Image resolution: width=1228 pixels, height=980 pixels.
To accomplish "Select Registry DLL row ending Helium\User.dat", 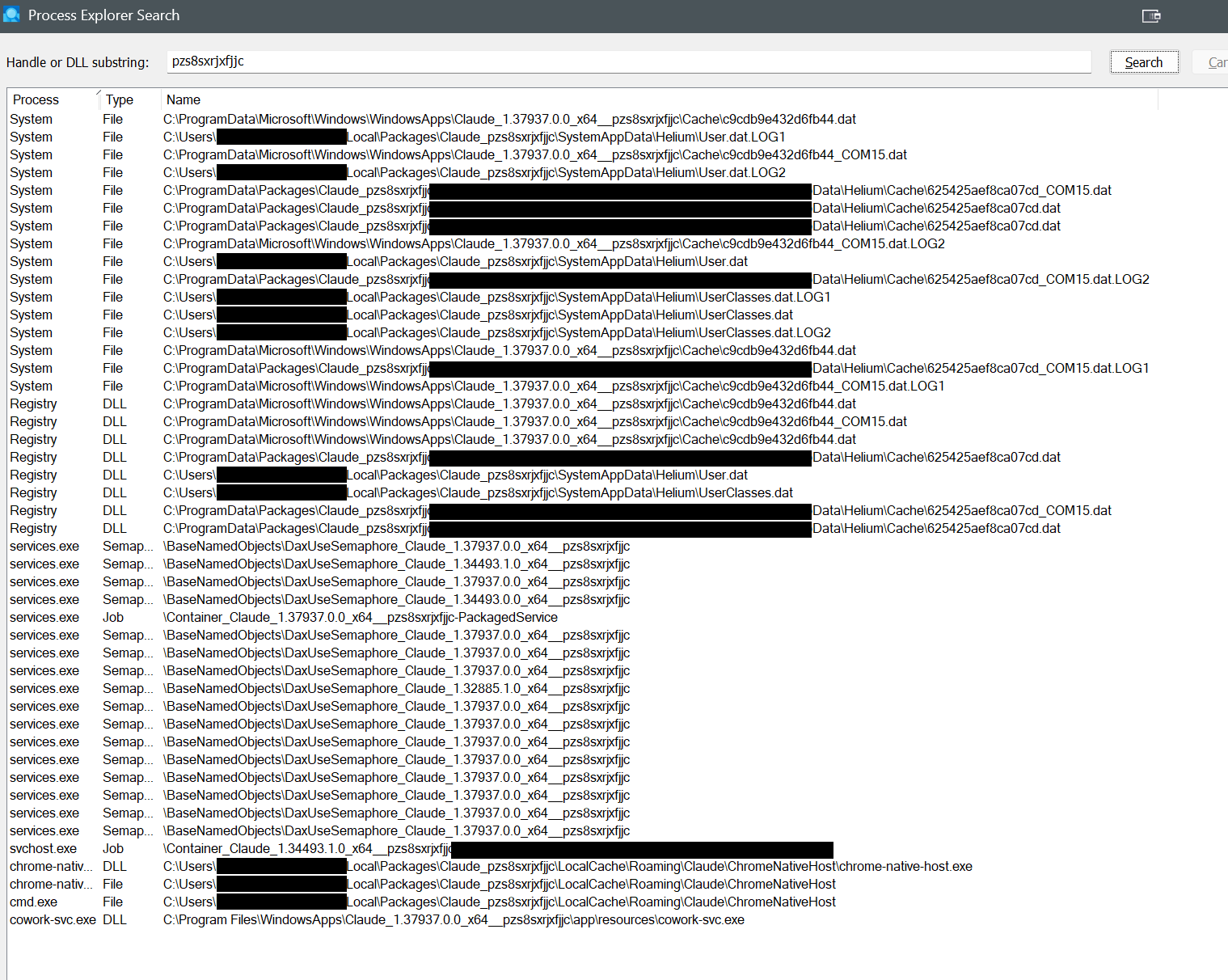I will pyautogui.click(x=583, y=475).
